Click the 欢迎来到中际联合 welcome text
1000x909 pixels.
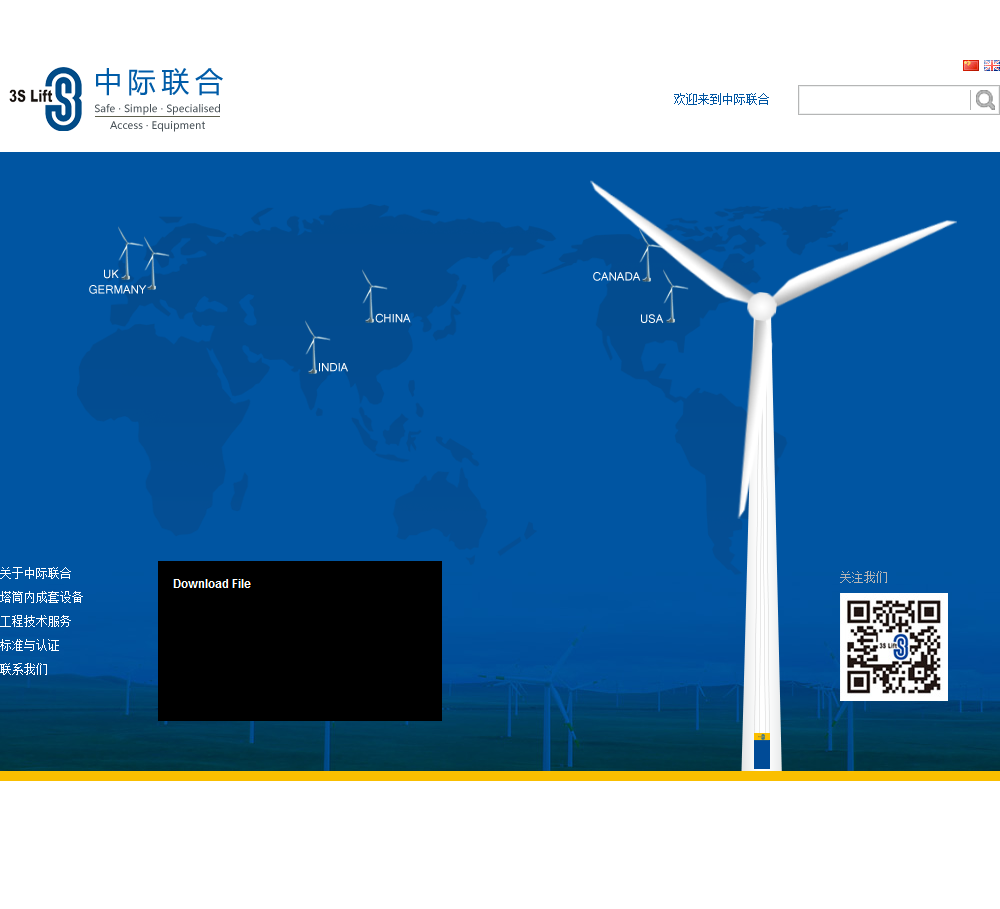721,100
